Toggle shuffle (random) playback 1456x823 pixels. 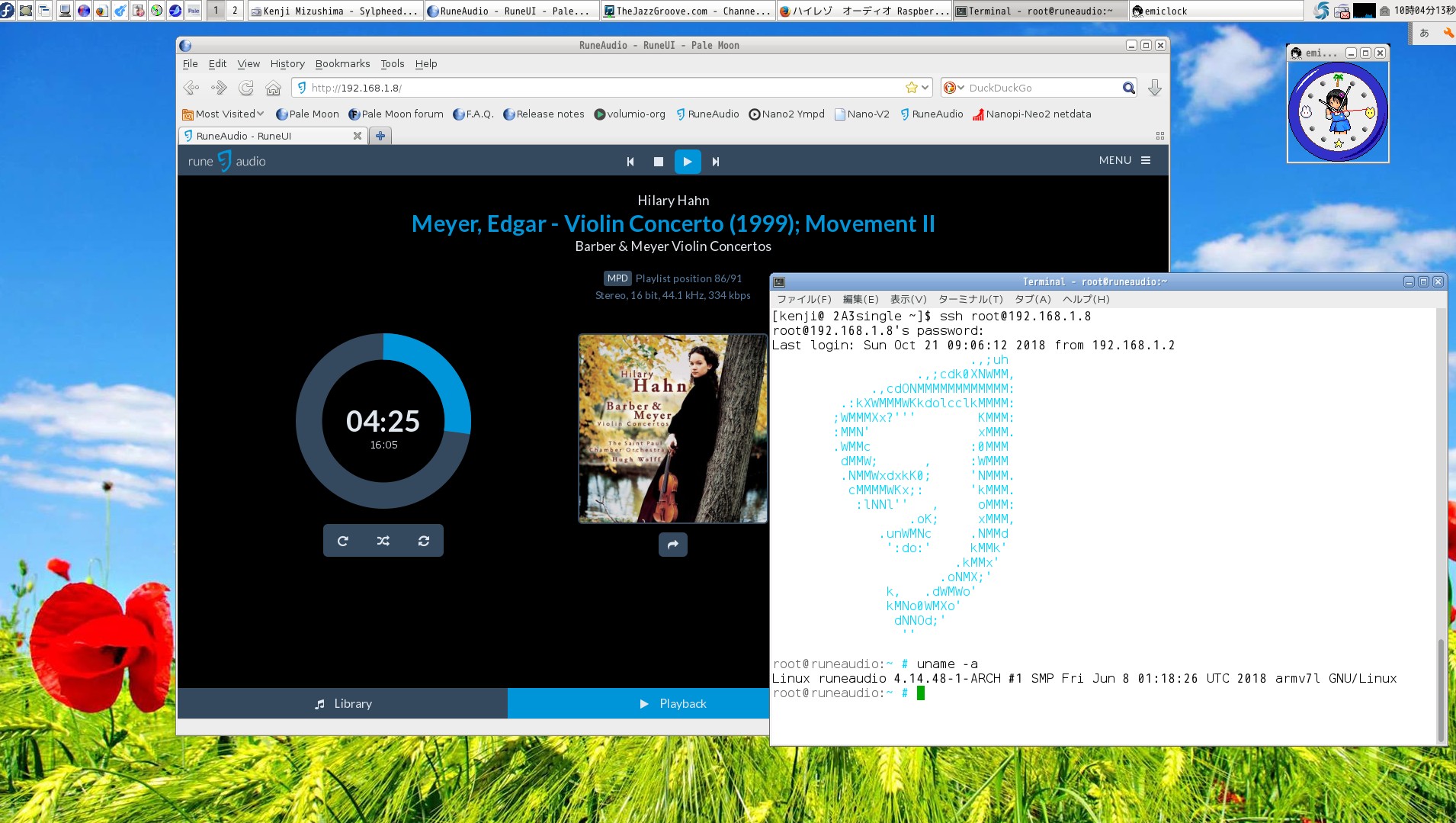pos(383,541)
